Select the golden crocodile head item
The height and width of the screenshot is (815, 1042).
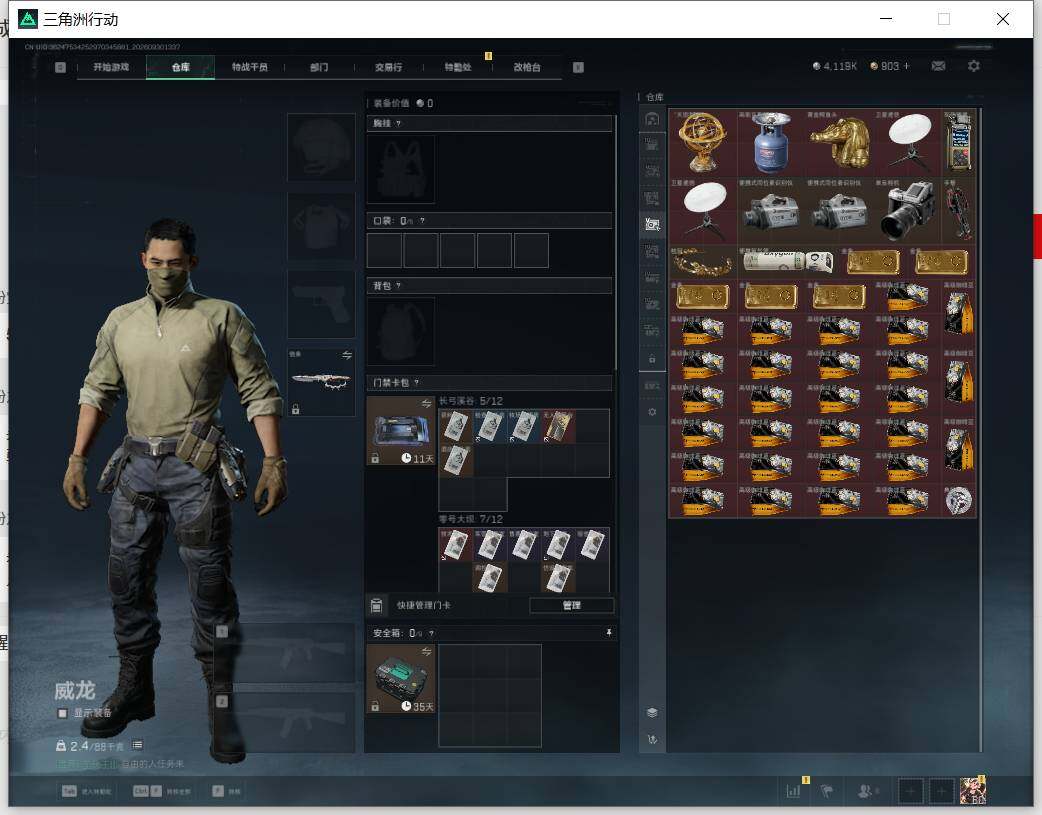[839, 142]
